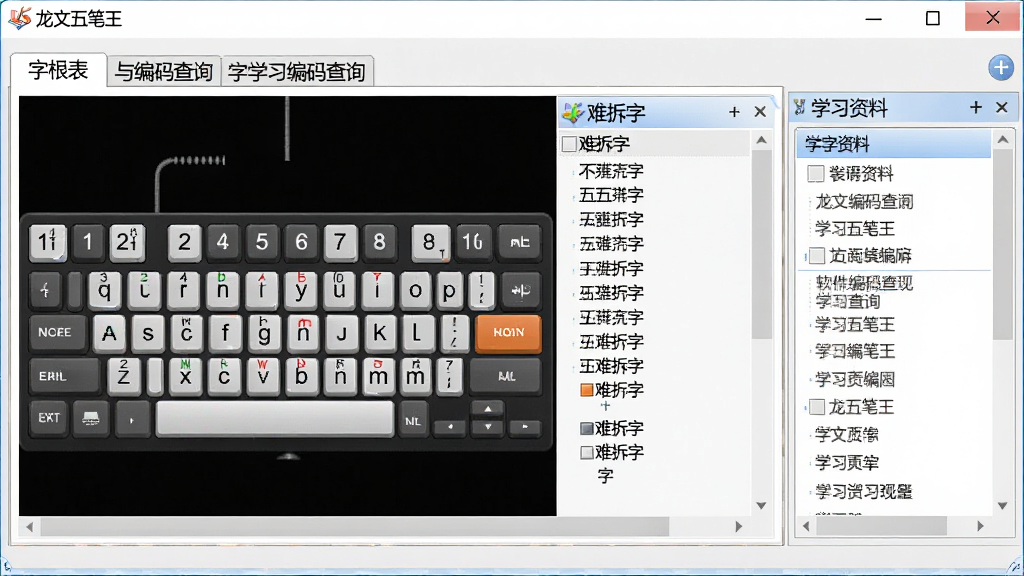Image resolution: width=1024 pixels, height=576 pixels.
Task: Click the left arrow key on the keyboard
Action: pyautogui.click(x=450, y=427)
